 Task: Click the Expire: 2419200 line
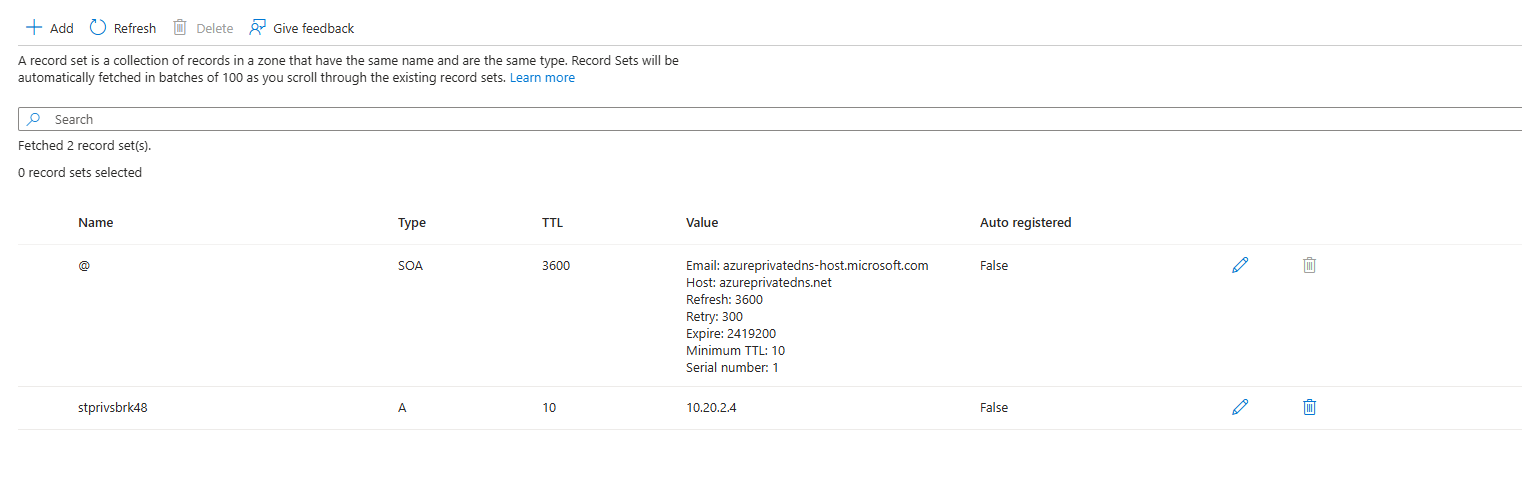731,334
